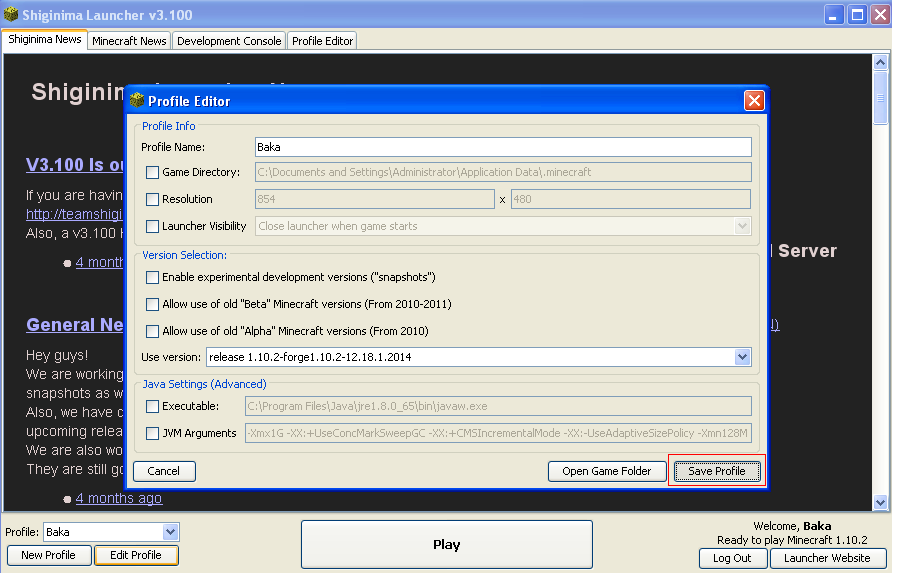
Task: Click the Shiginima Launcher title bar icon
Action: click(11, 14)
